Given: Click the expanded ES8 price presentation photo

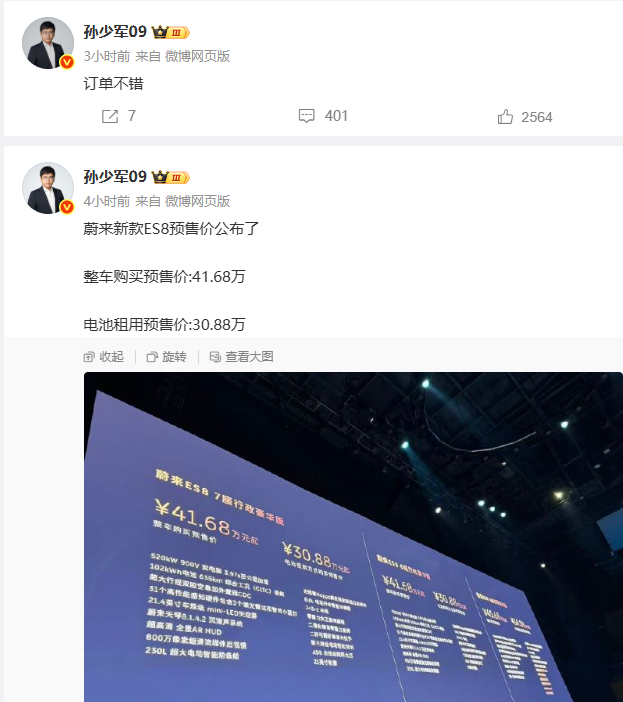Looking at the screenshot, I should point(353,537).
